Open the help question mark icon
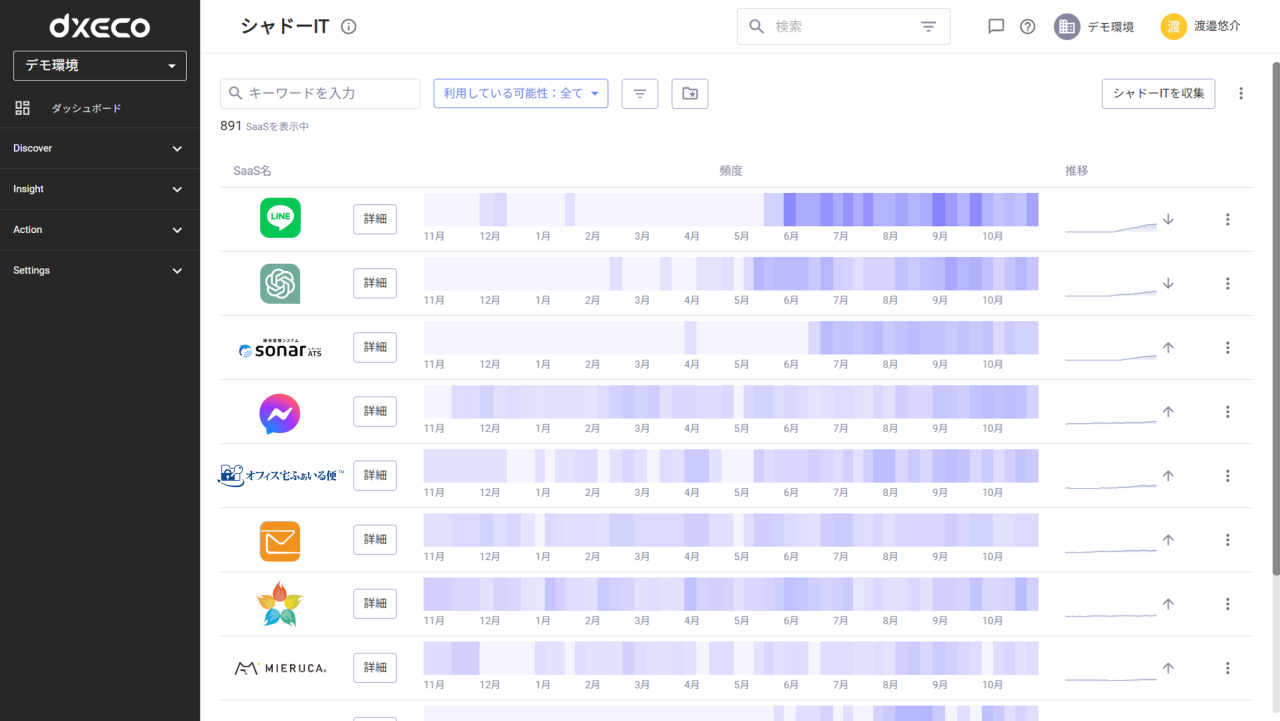1280x721 pixels. pos(1027,27)
